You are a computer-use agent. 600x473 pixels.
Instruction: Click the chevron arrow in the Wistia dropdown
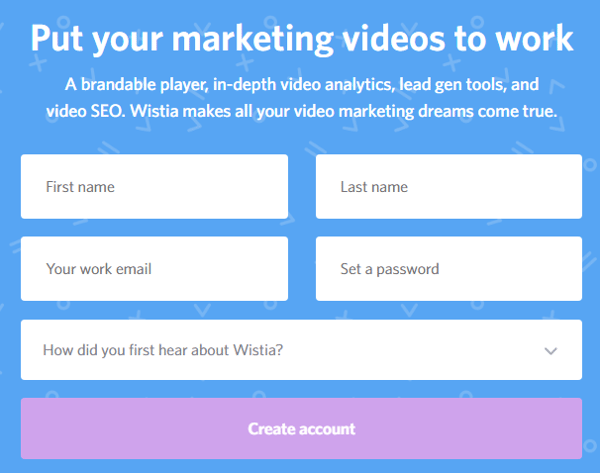click(x=551, y=351)
